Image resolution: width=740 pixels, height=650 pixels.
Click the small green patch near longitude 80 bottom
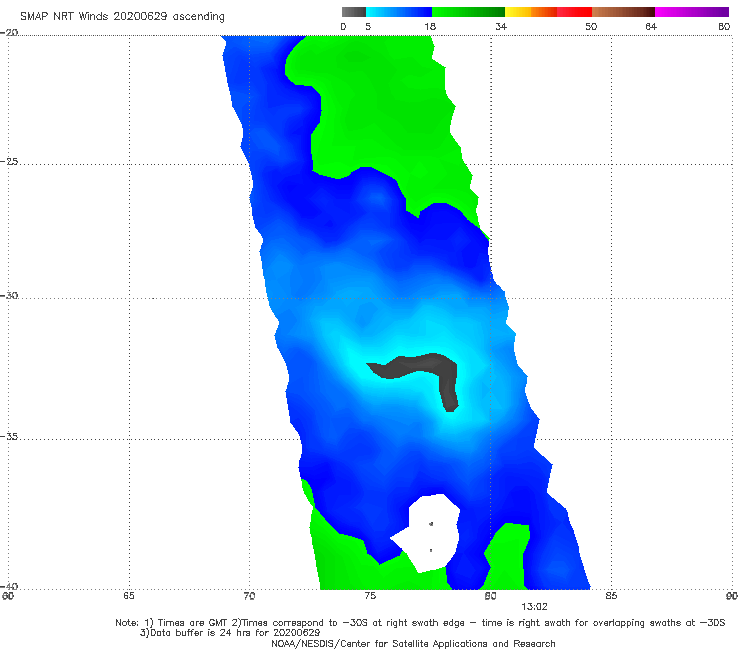click(x=507, y=557)
